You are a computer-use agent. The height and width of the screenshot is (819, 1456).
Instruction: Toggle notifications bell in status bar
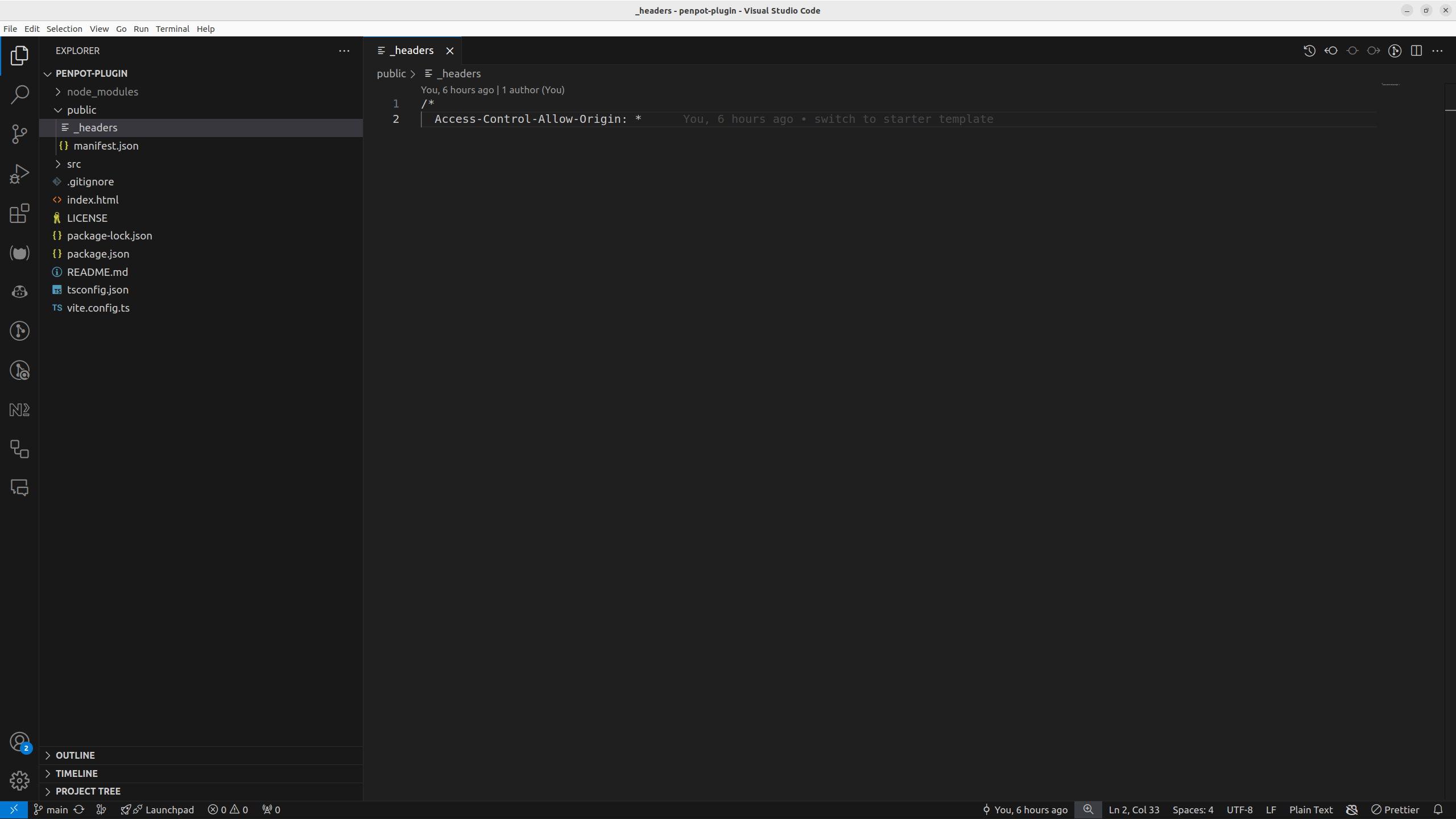[1438, 809]
